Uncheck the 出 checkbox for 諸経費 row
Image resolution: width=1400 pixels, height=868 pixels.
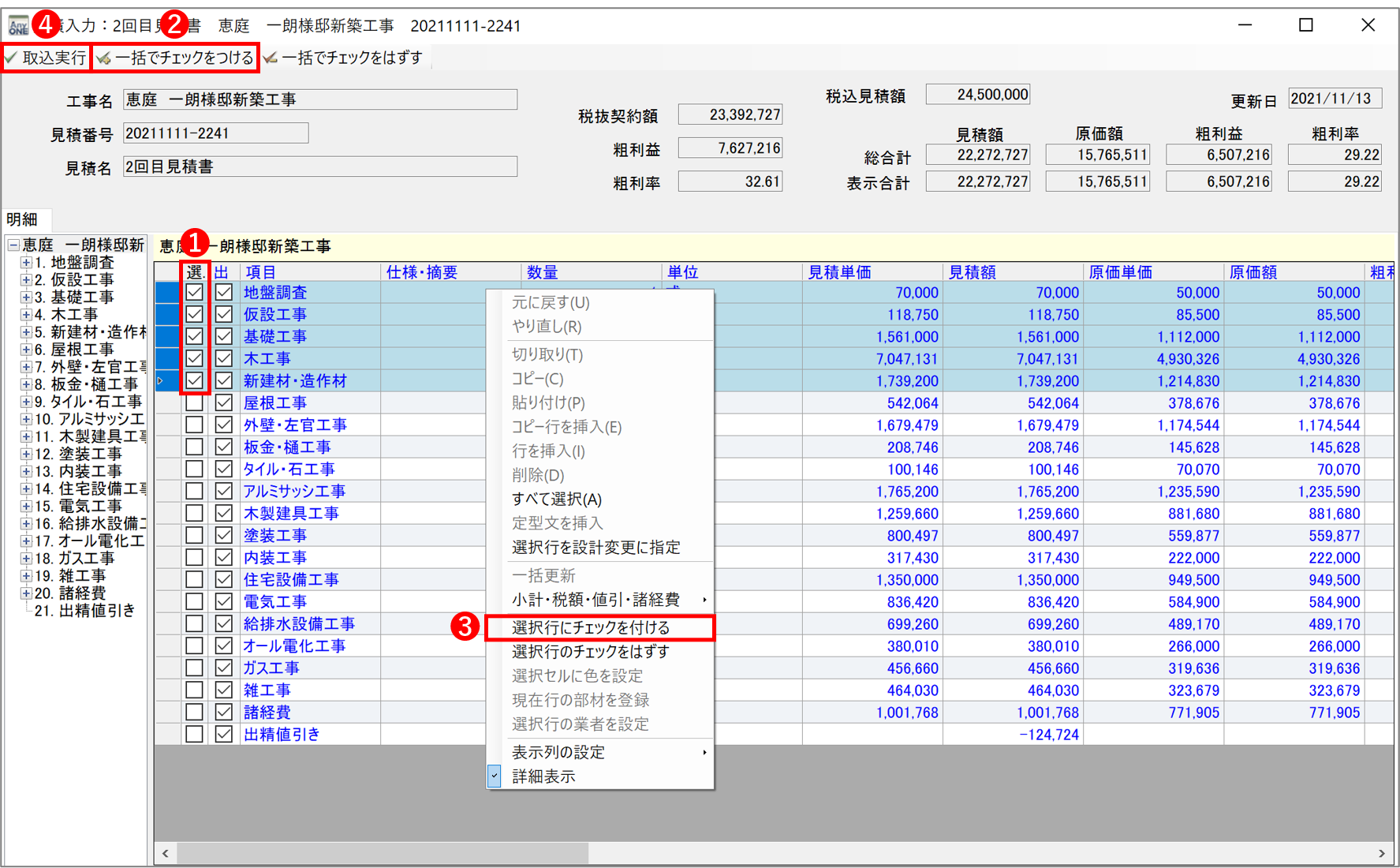224,713
